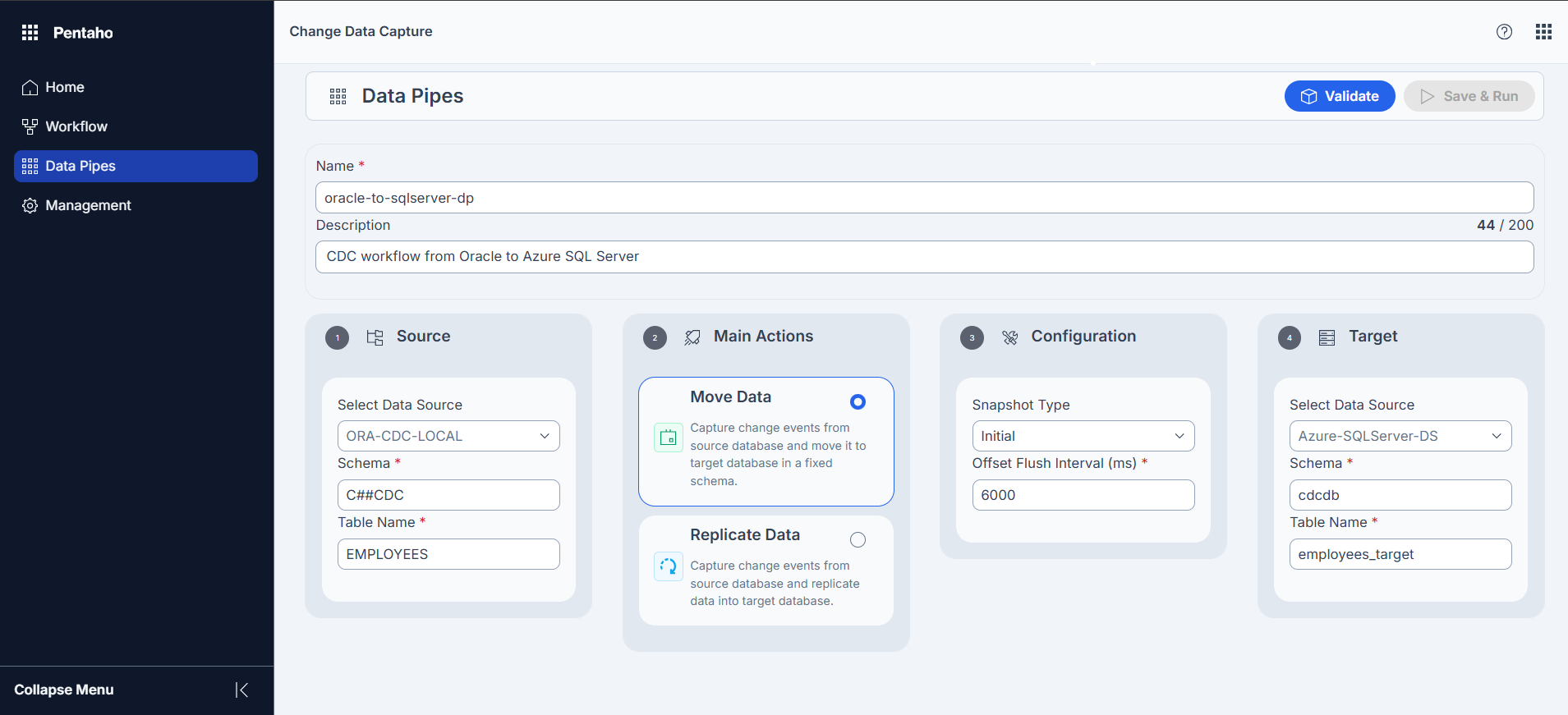
Task: Click the target Table Name employees_target field
Action: point(1400,554)
